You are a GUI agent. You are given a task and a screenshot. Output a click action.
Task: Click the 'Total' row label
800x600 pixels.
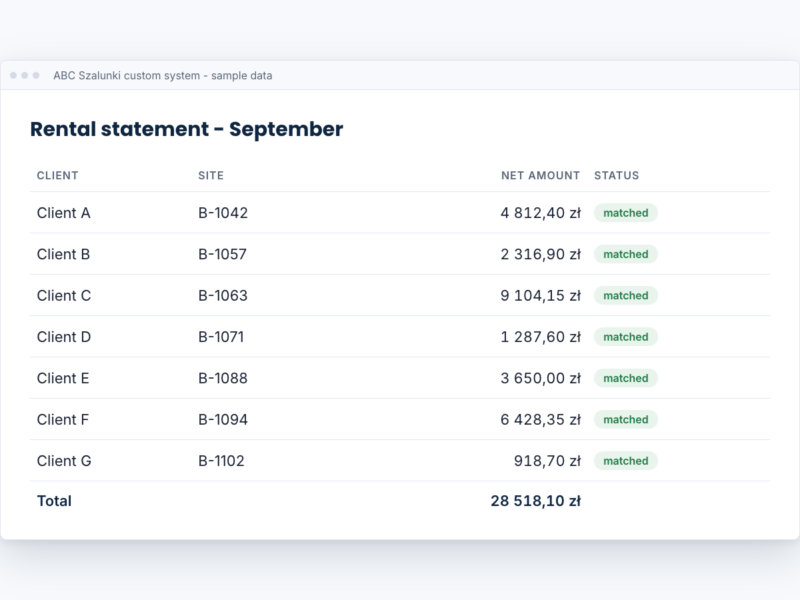click(54, 501)
